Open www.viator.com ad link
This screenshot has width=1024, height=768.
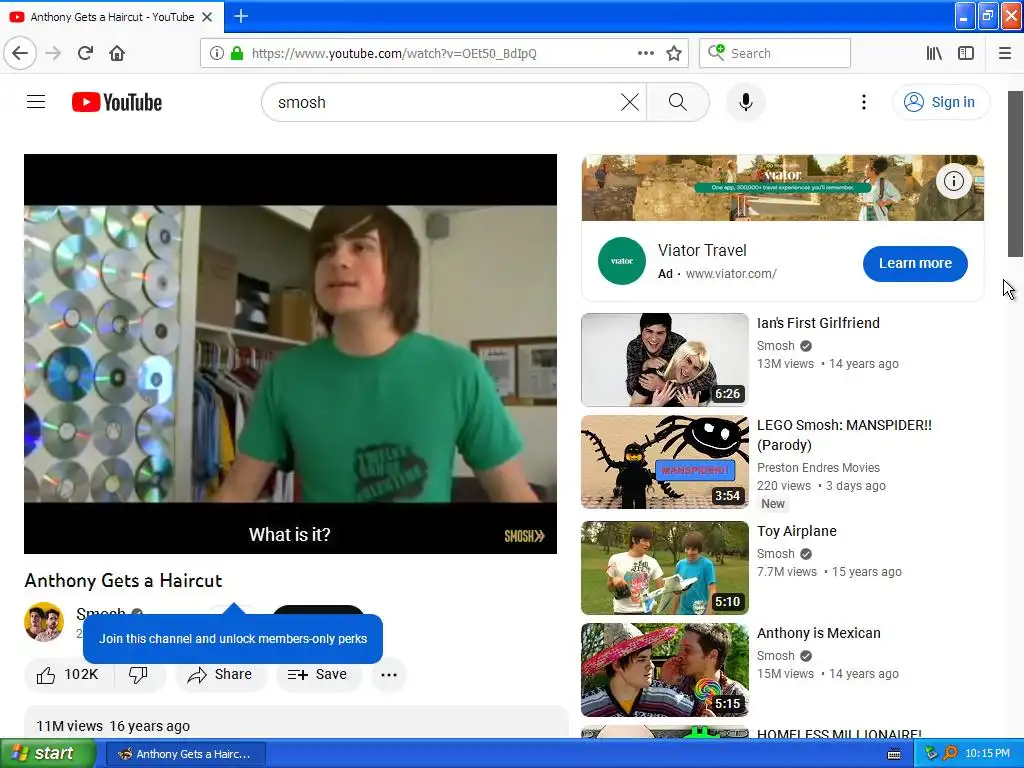point(731,274)
